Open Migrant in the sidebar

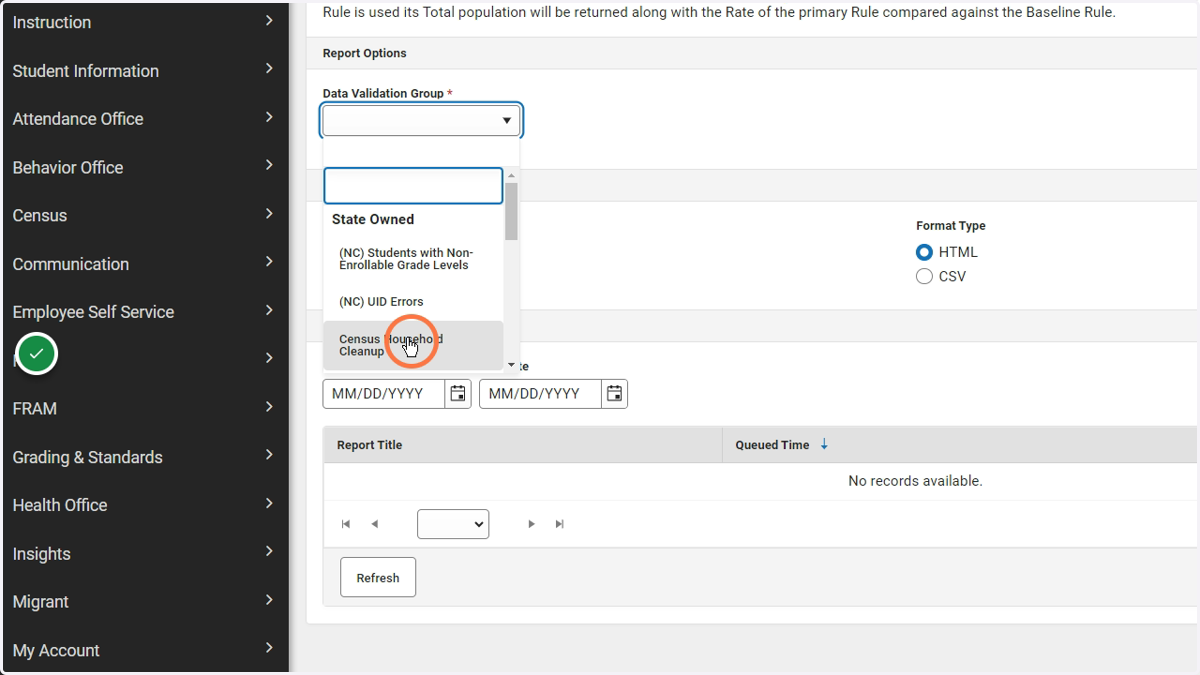[41, 602]
